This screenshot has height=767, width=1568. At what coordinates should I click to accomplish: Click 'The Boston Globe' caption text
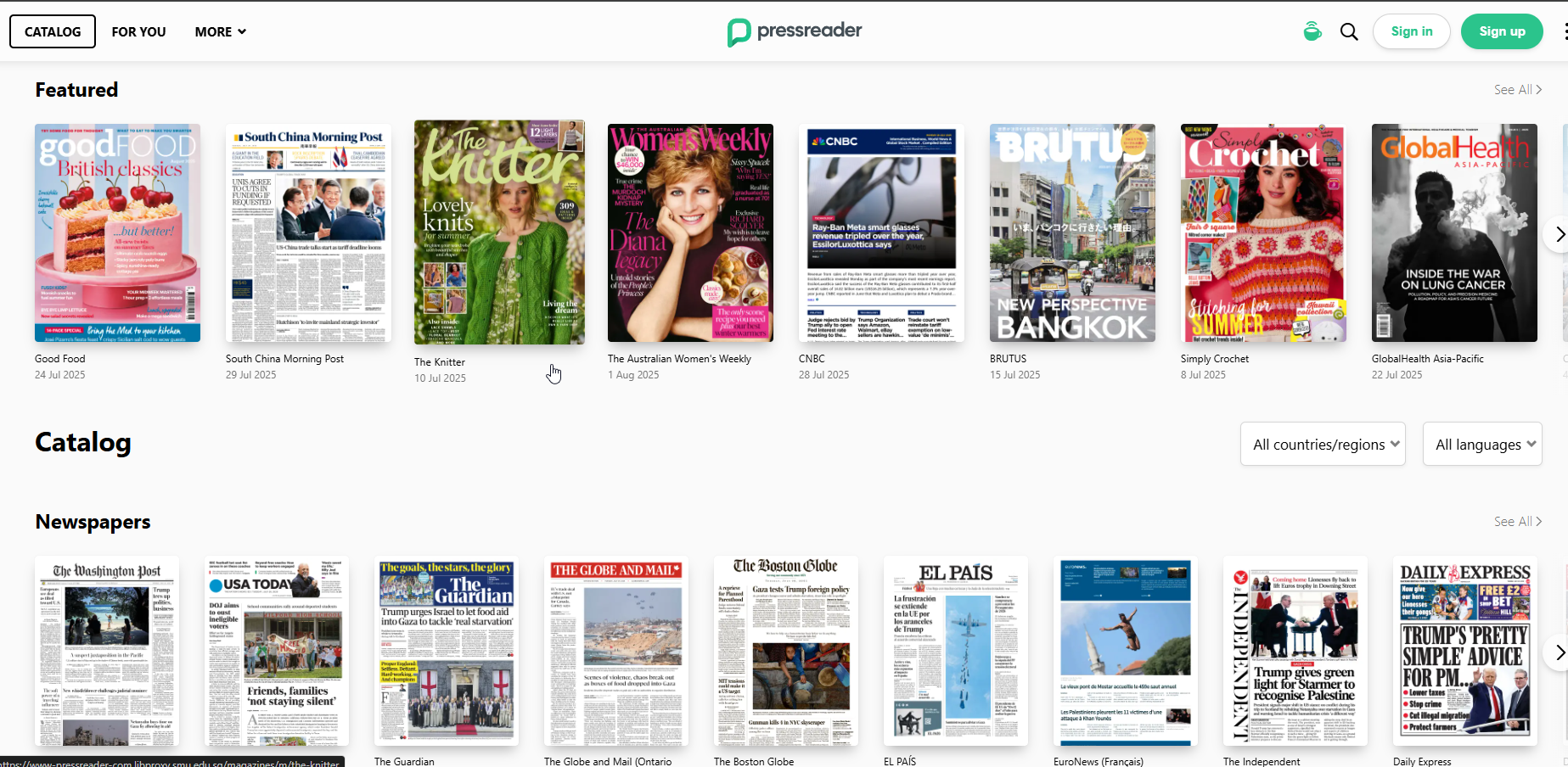754,761
